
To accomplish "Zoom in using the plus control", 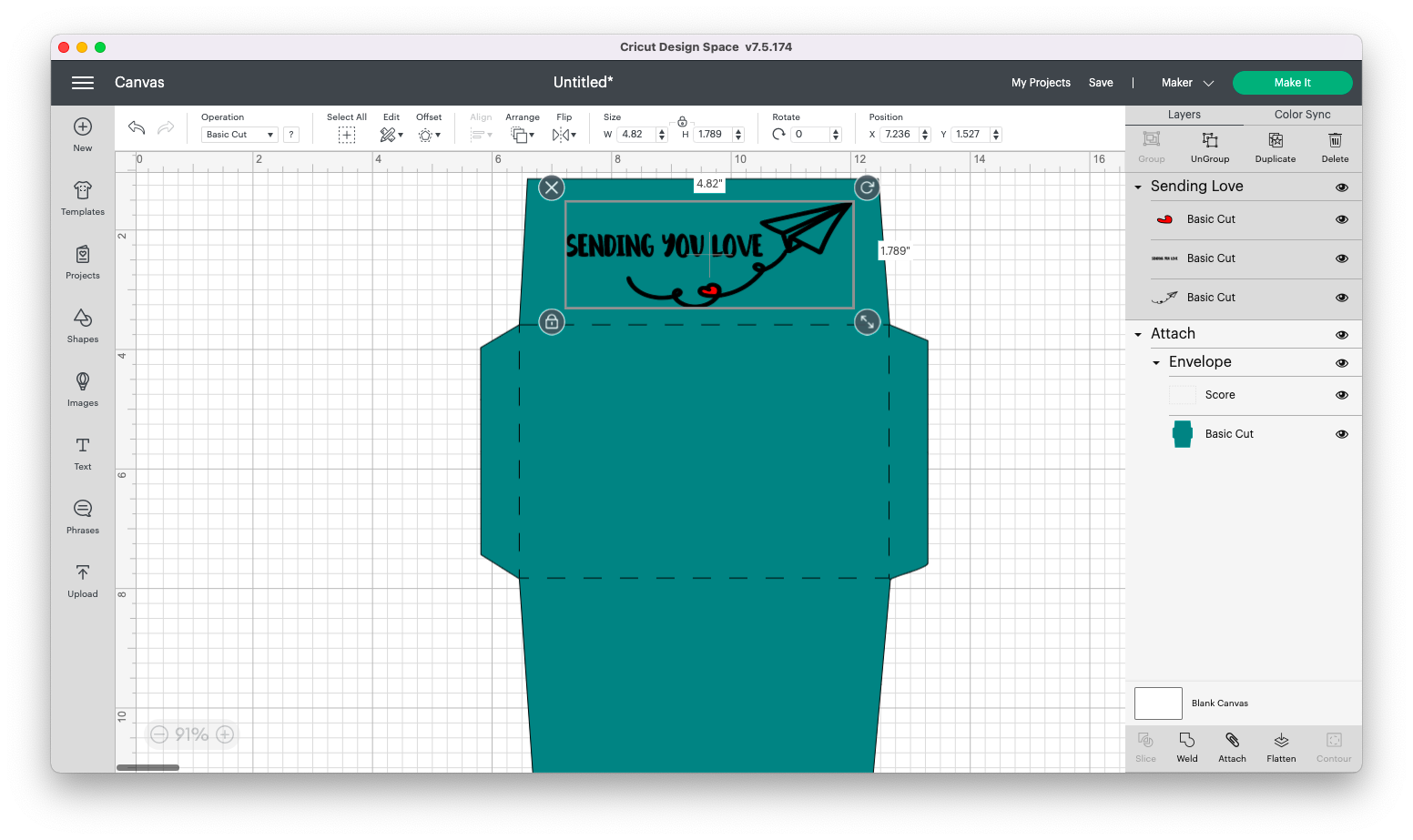I will coord(223,734).
